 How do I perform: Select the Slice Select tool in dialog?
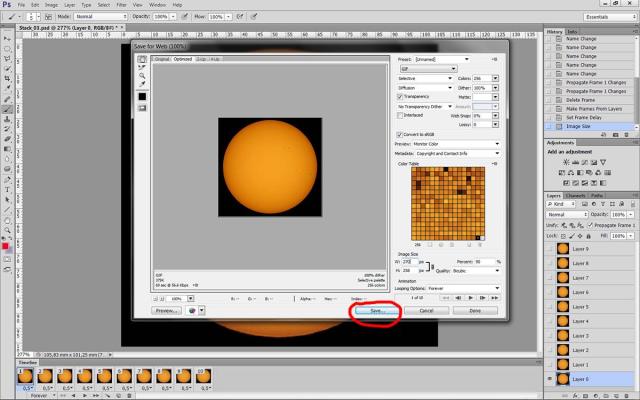pos(143,66)
